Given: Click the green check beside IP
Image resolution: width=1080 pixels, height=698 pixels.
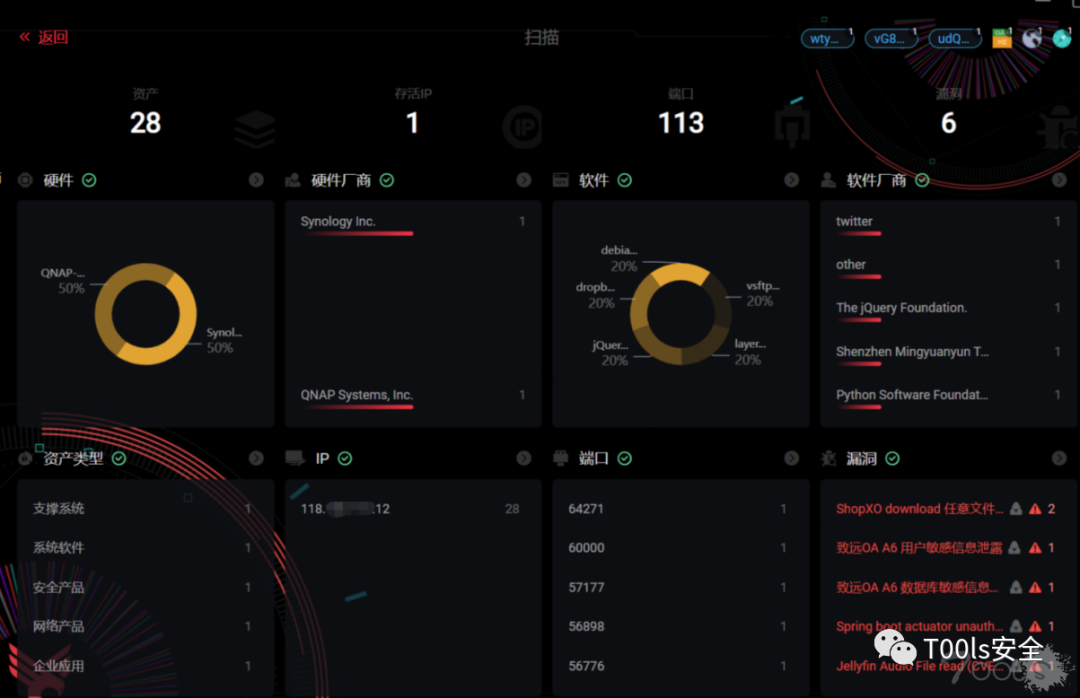Looking at the screenshot, I should tap(345, 459).
